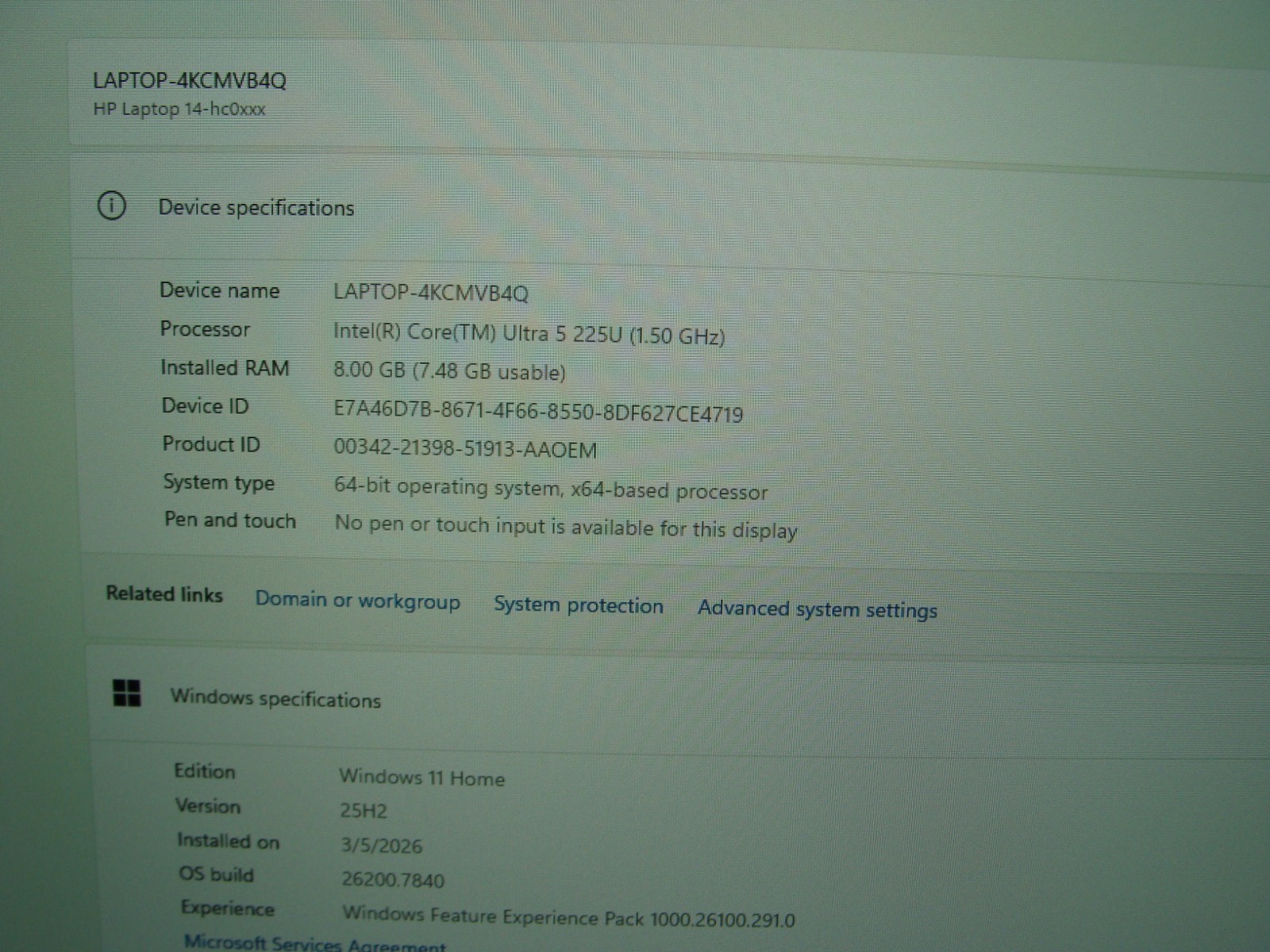Click the Installed RAM label
The width and height of the screenshot is (1270, 952).
[x=225, y=367]
